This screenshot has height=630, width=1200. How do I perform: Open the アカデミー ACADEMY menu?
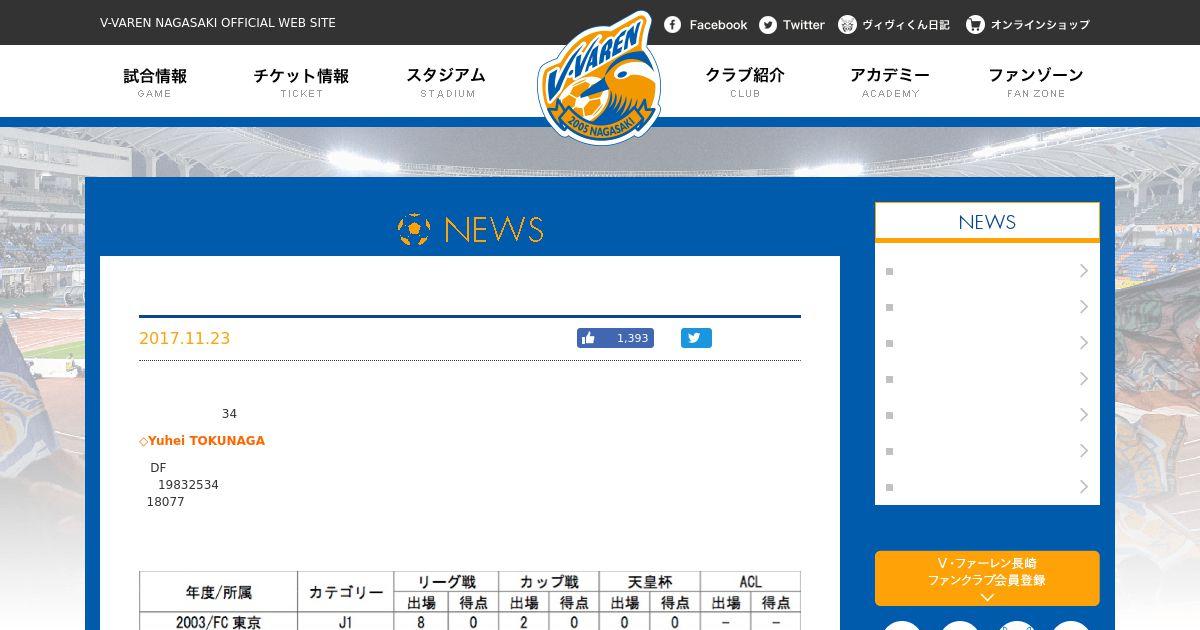pyautogui.click(x=890, y=82)
